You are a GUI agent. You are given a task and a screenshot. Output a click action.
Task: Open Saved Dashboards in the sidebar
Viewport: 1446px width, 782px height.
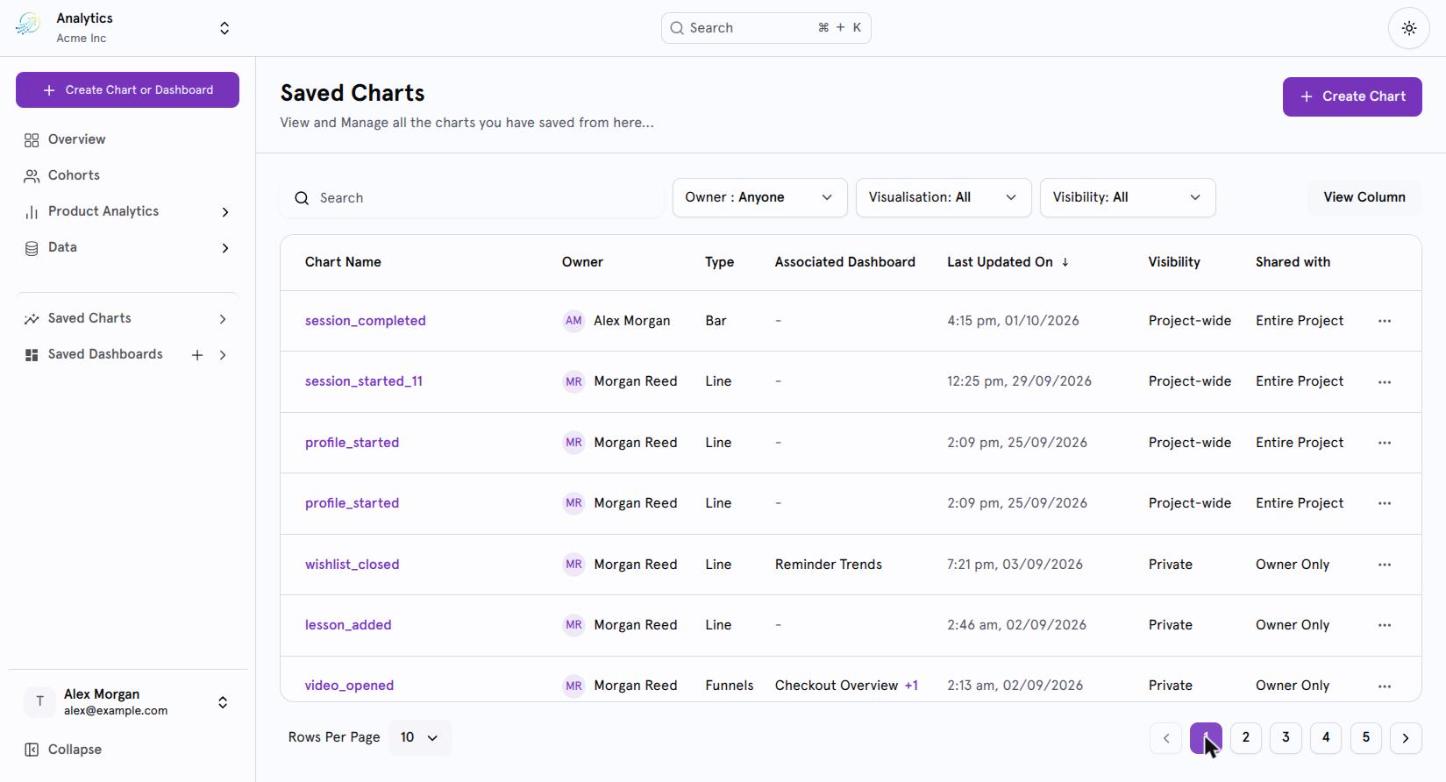[x=105, y=355]
